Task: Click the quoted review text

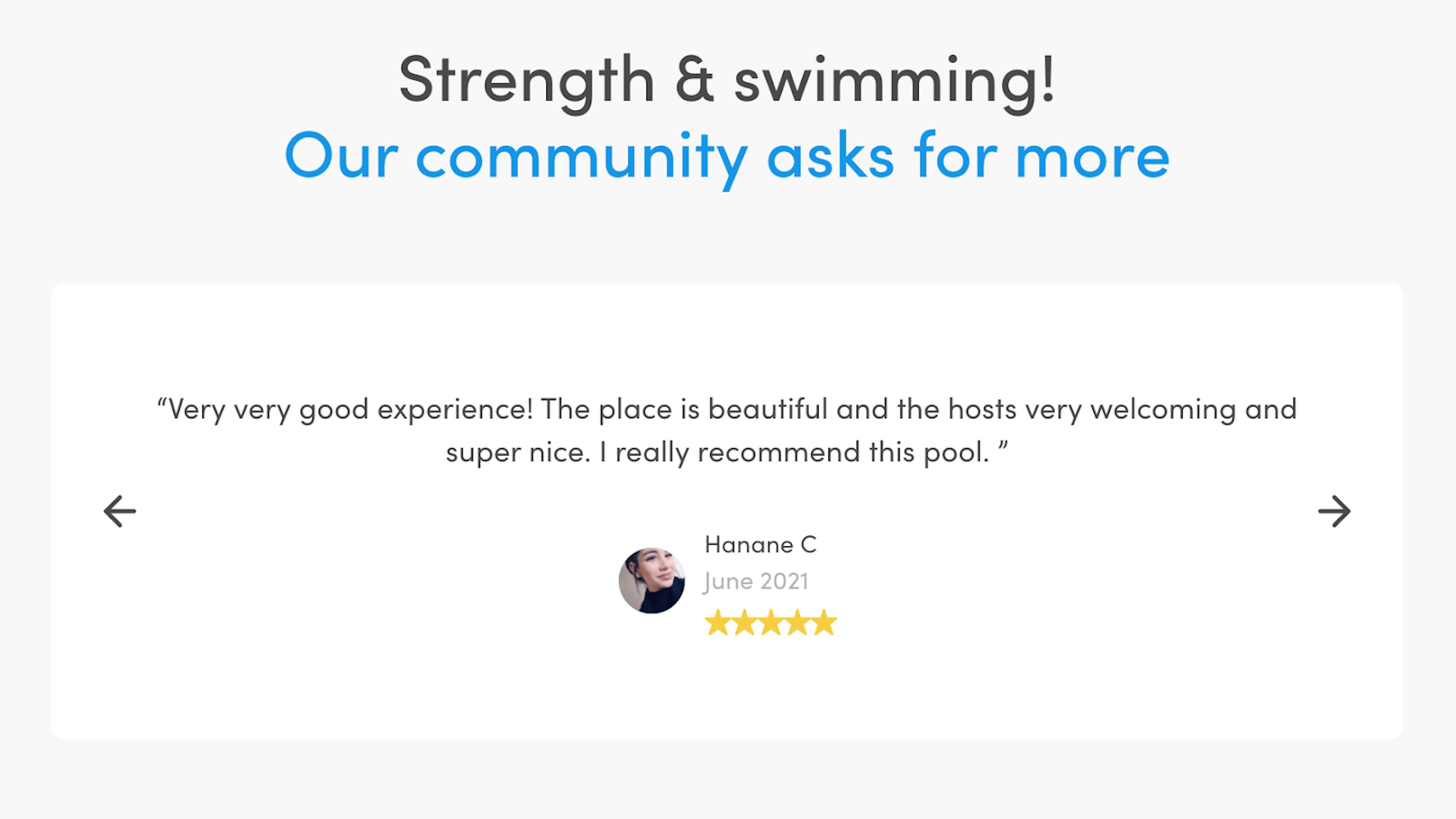Action: [x=727, y=430]
